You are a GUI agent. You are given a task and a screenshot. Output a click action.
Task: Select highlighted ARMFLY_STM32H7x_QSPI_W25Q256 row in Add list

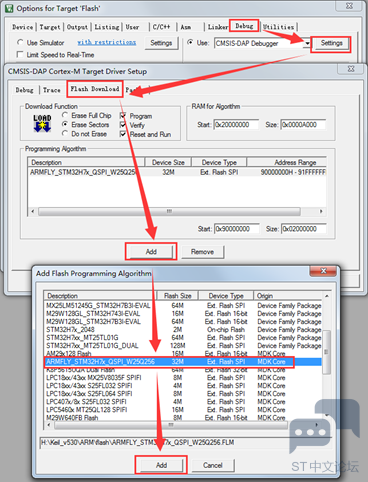(x=183, y=362)
